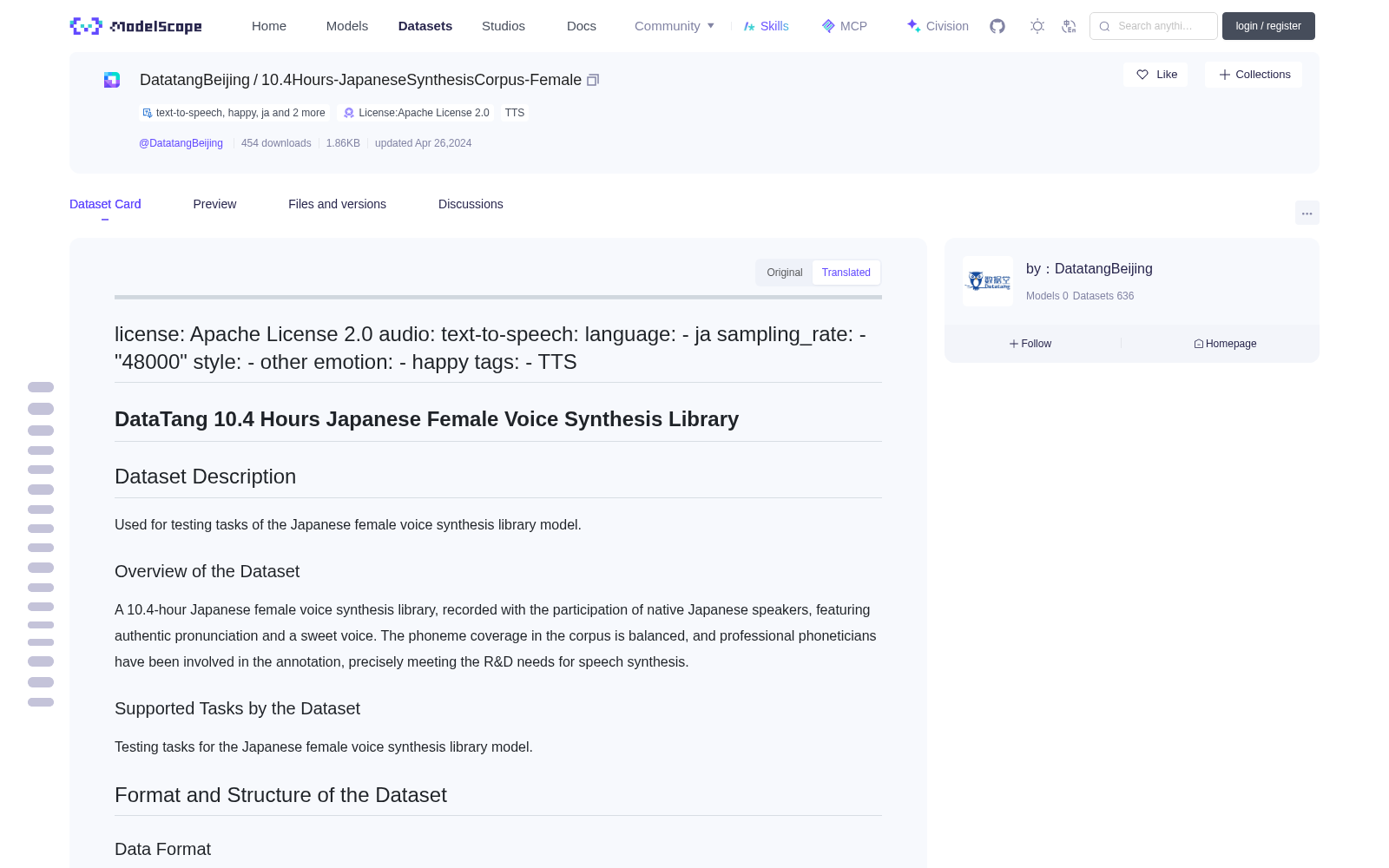Image resolution: width=1389 pixels, height=868 pixels.
Task: Click the License: Apache License 2.0 tag
Action: (x=417, y=113)
